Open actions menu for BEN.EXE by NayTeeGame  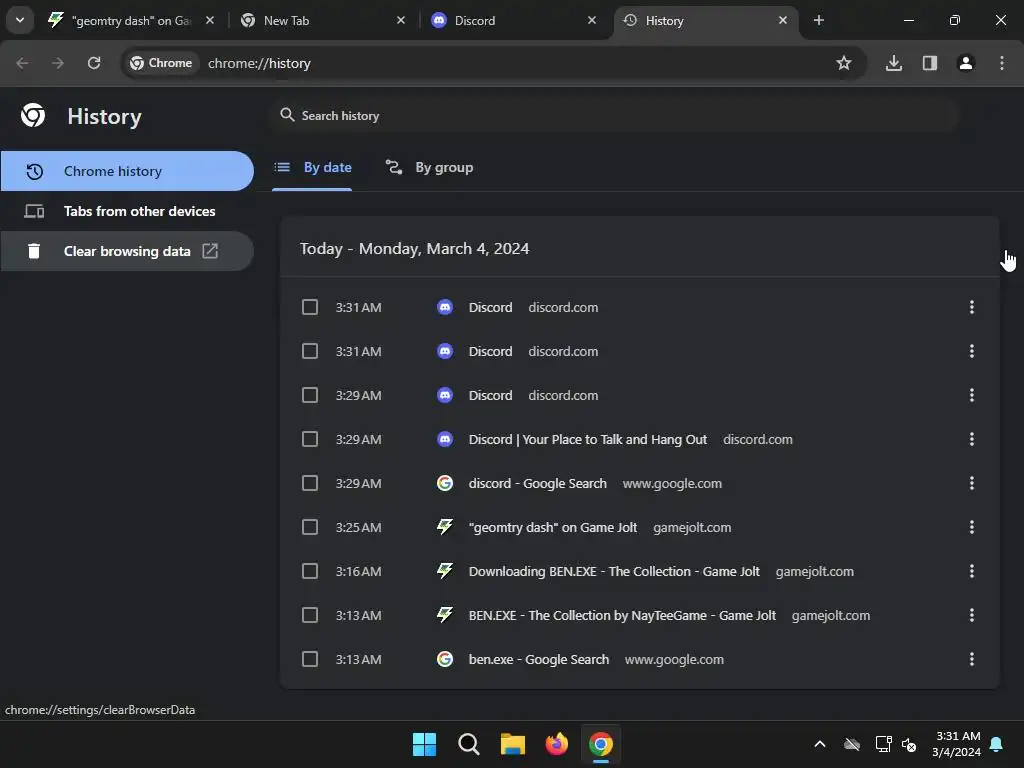point(972,615)
